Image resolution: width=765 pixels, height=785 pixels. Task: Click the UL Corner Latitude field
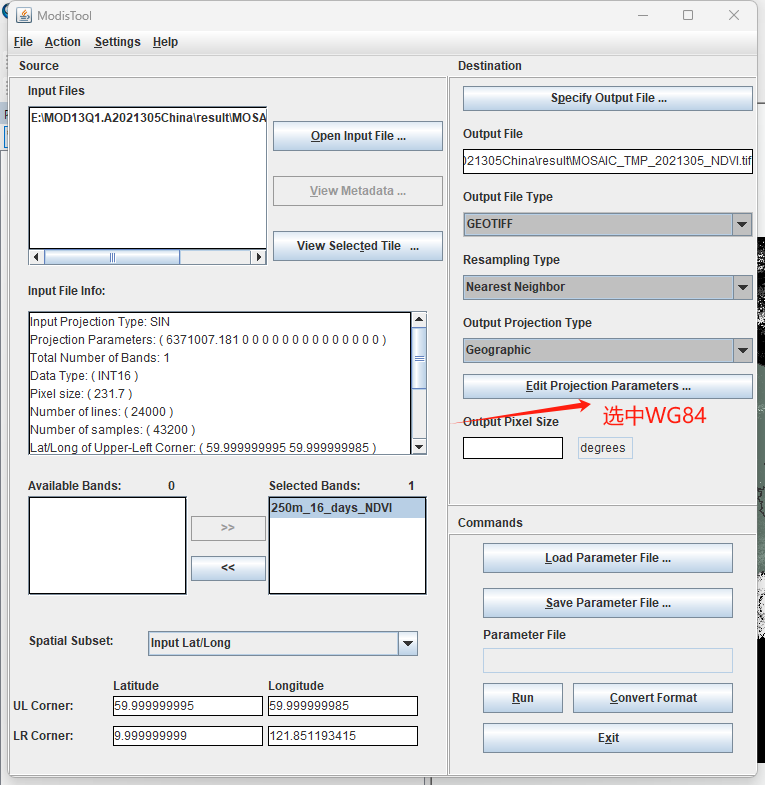tap(188, 706)
